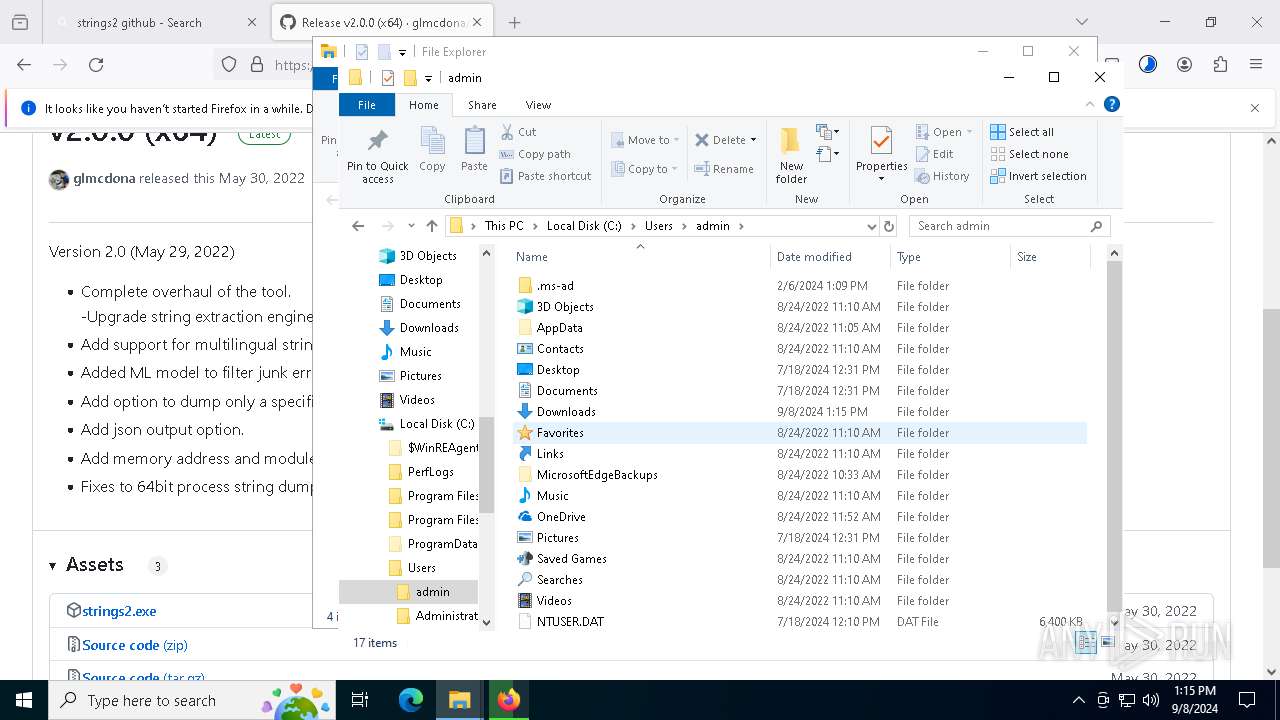Click the Rename command
1280x720 pixels.
pos(724,169)
